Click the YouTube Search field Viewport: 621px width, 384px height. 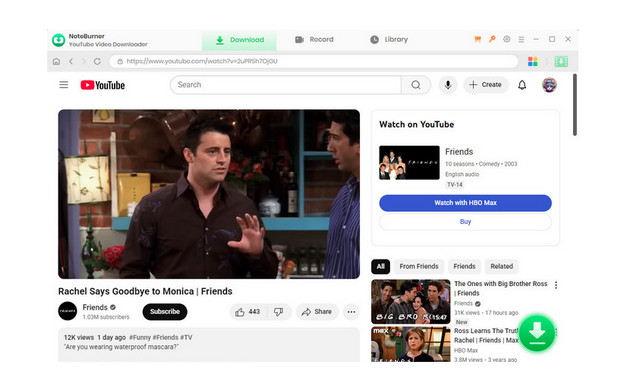(x=286, y=85)
